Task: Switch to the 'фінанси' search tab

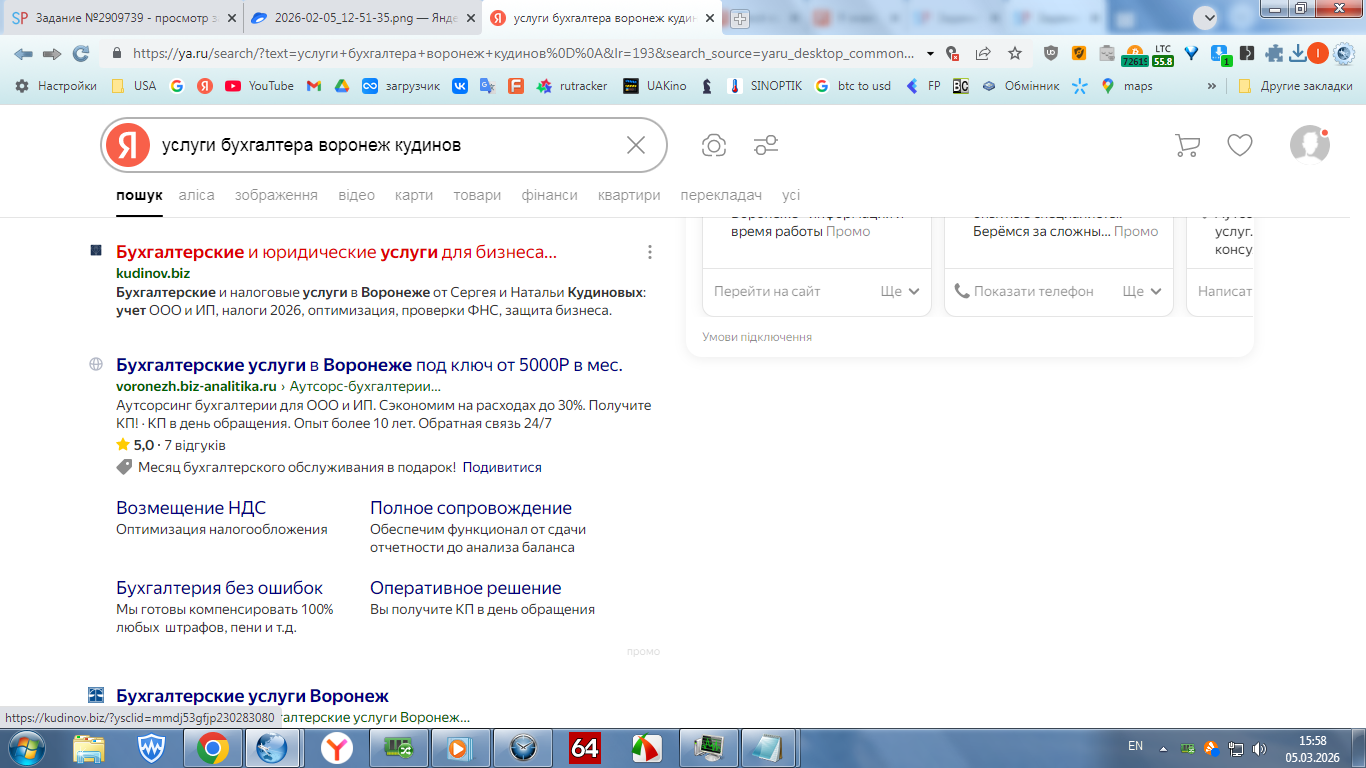Action: coord(549,195)
